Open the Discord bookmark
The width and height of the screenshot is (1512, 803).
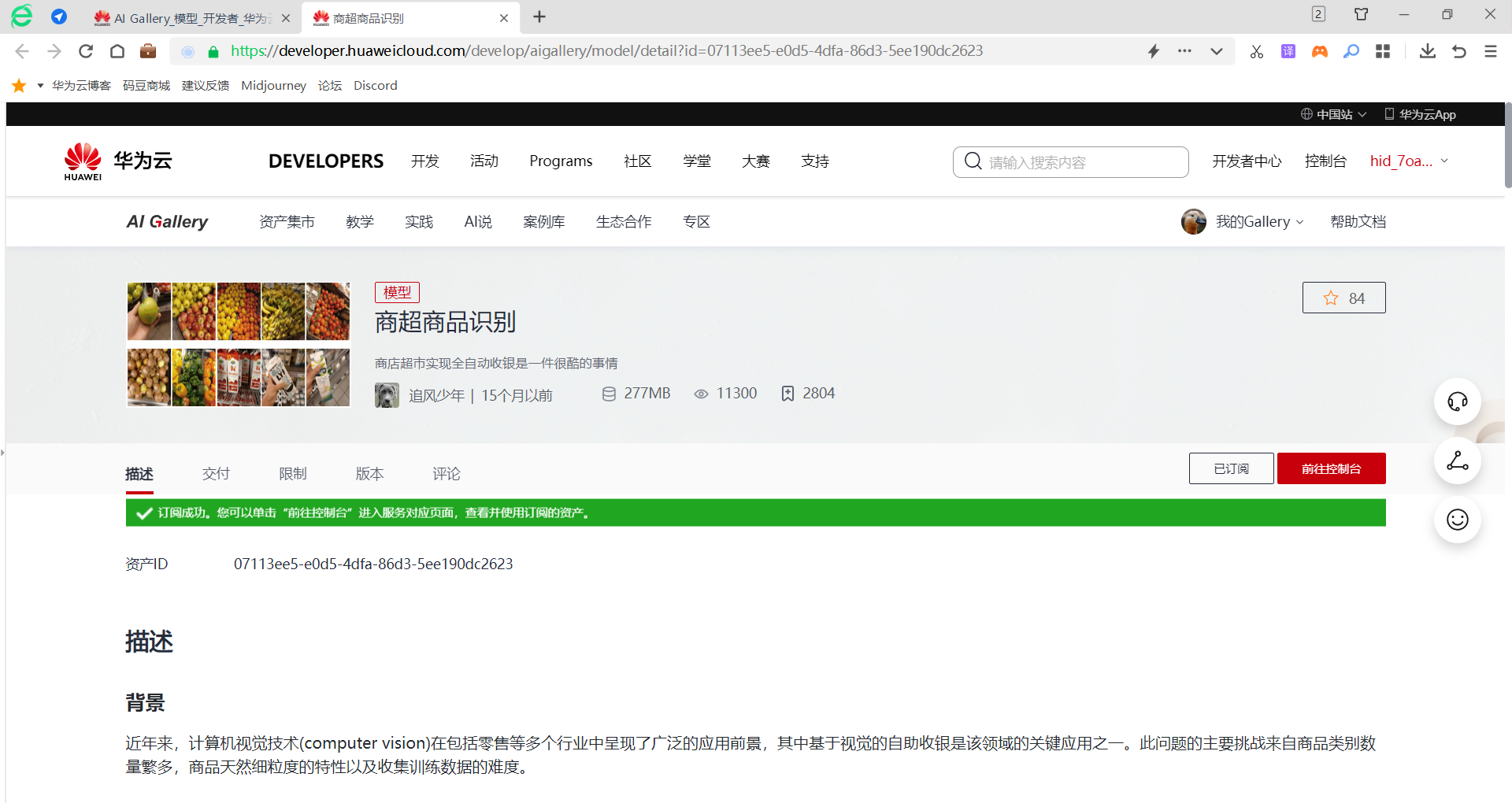[376, 85]
